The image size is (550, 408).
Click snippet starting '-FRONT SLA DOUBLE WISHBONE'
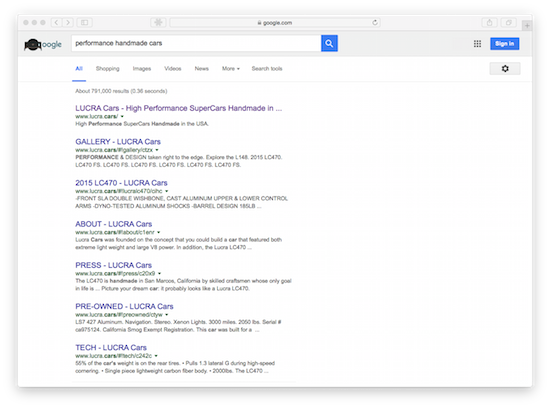[x=181, y=202]
